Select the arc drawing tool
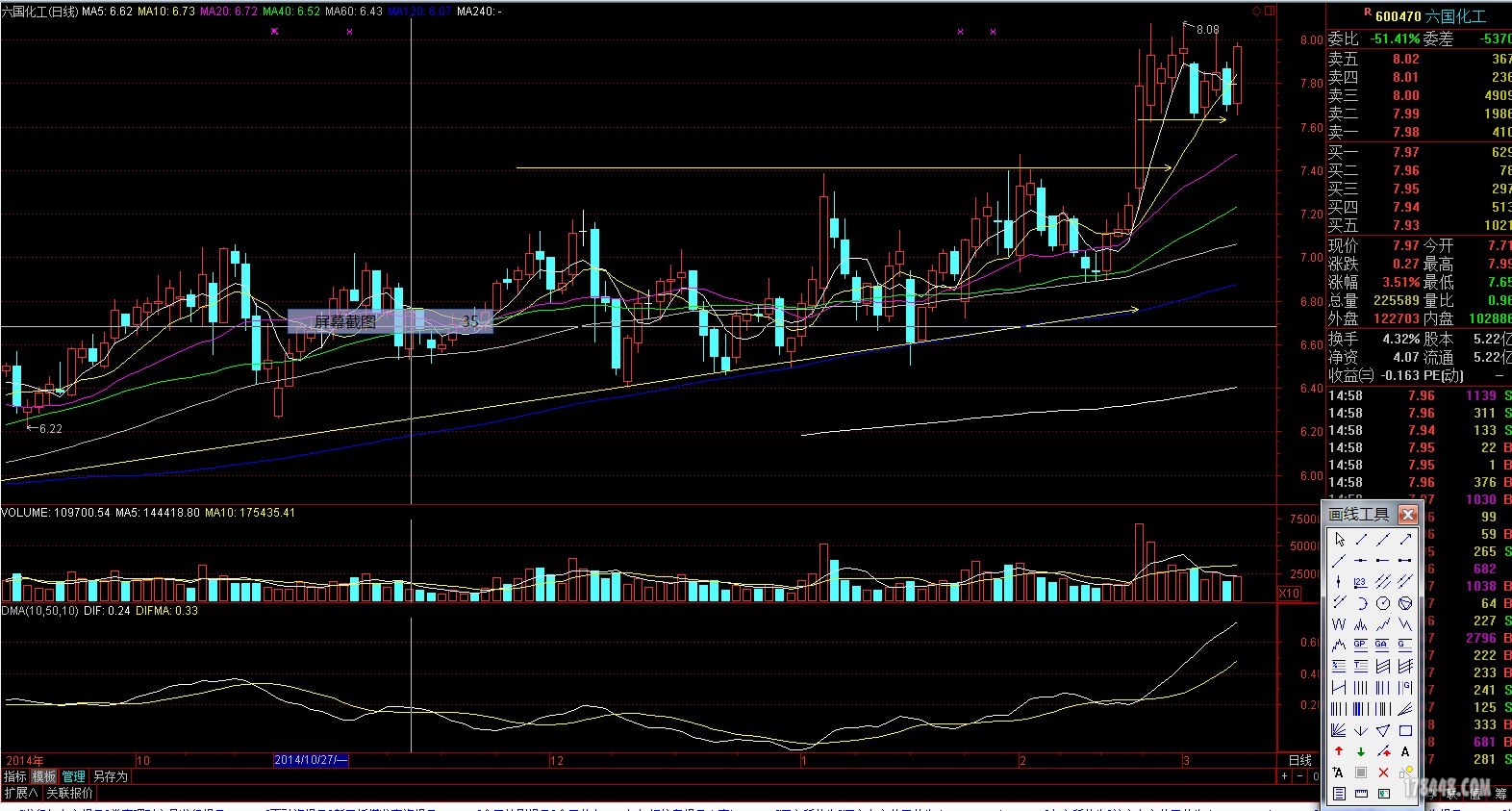The width and height of the screenshot is (1512, 811). tap(1361, 603)
